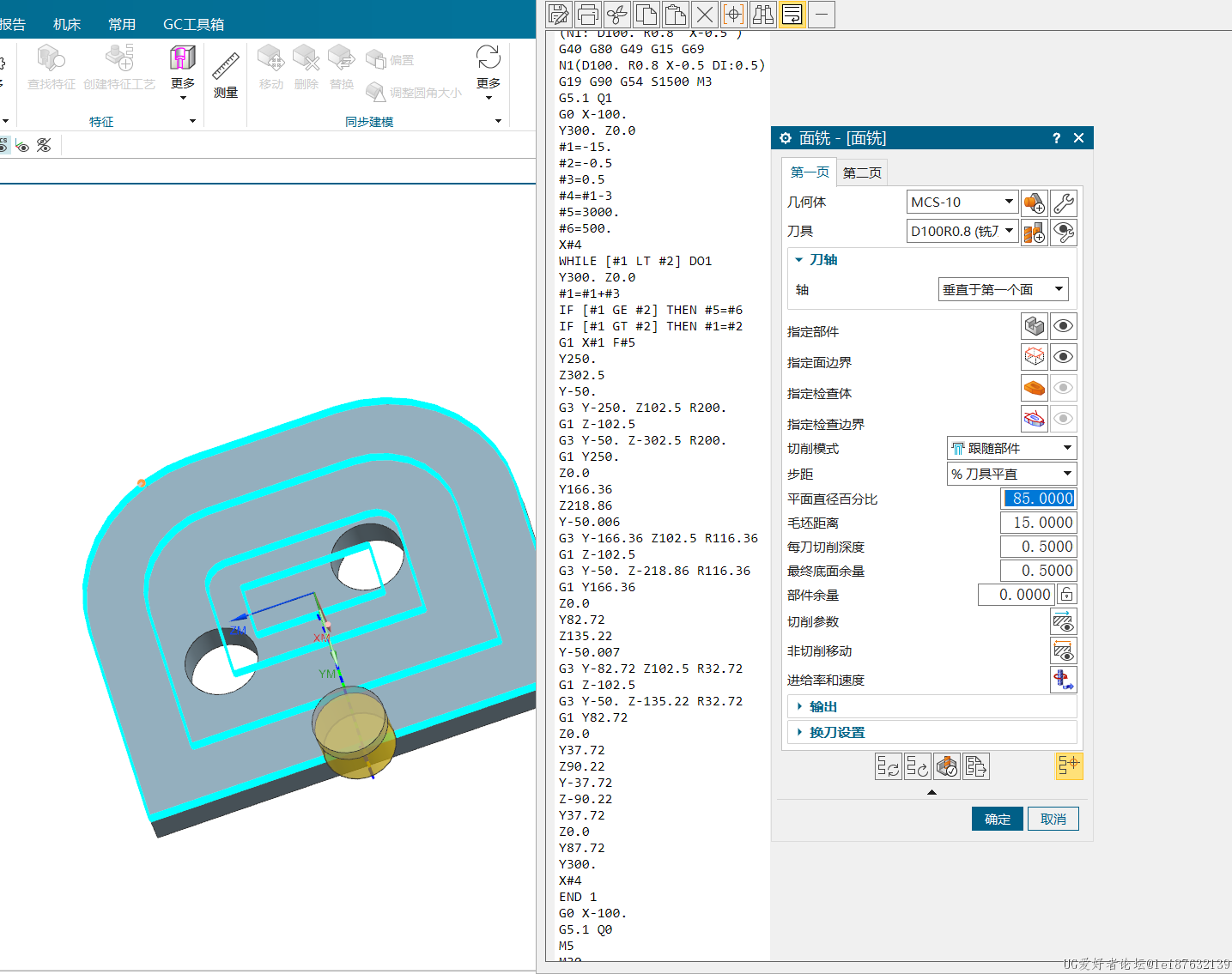Toggle the display eye for 指定检查边界
The width and height of the screenshot is (1232, 974).
coord(1064,419)
